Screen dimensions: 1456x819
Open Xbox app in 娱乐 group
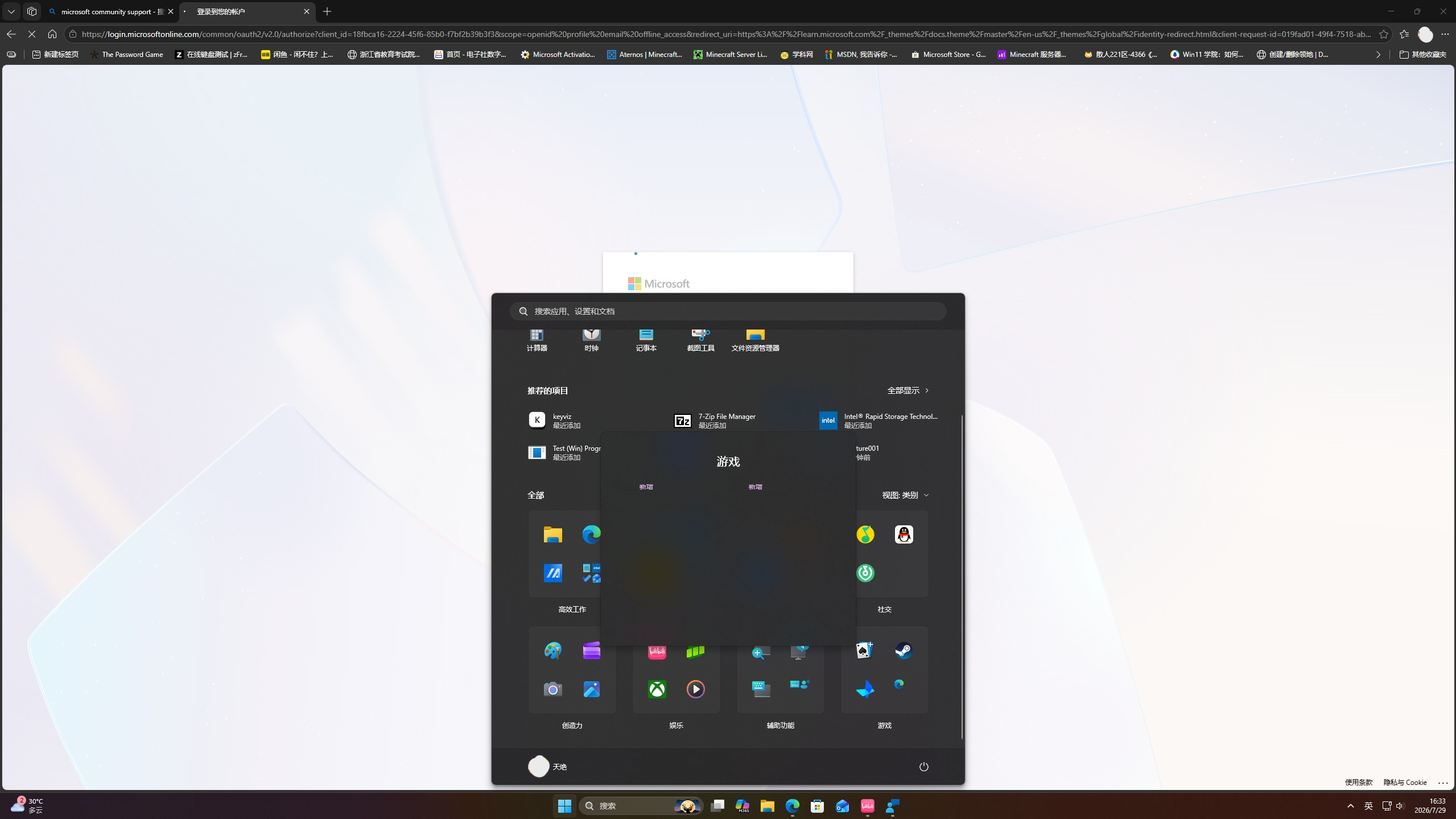(x=657, y=689)
